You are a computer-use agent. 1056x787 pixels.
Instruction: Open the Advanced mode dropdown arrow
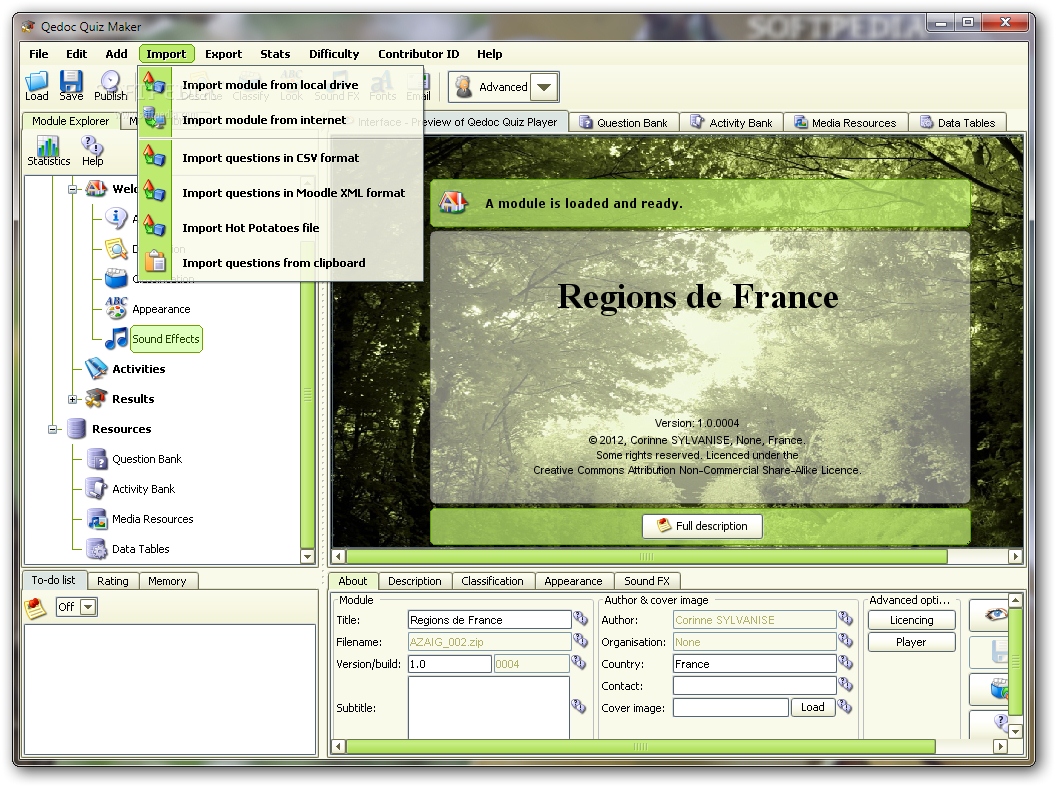(544, 87)
